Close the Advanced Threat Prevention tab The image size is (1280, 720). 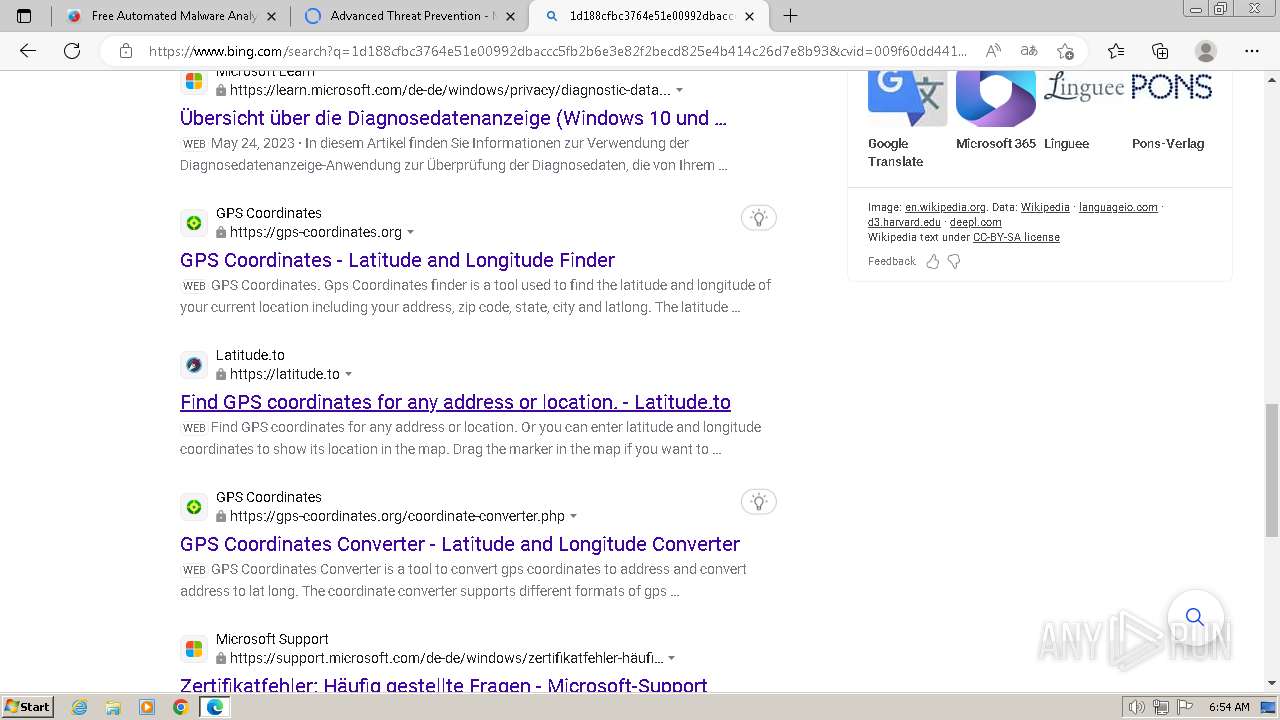coord(510,16)
